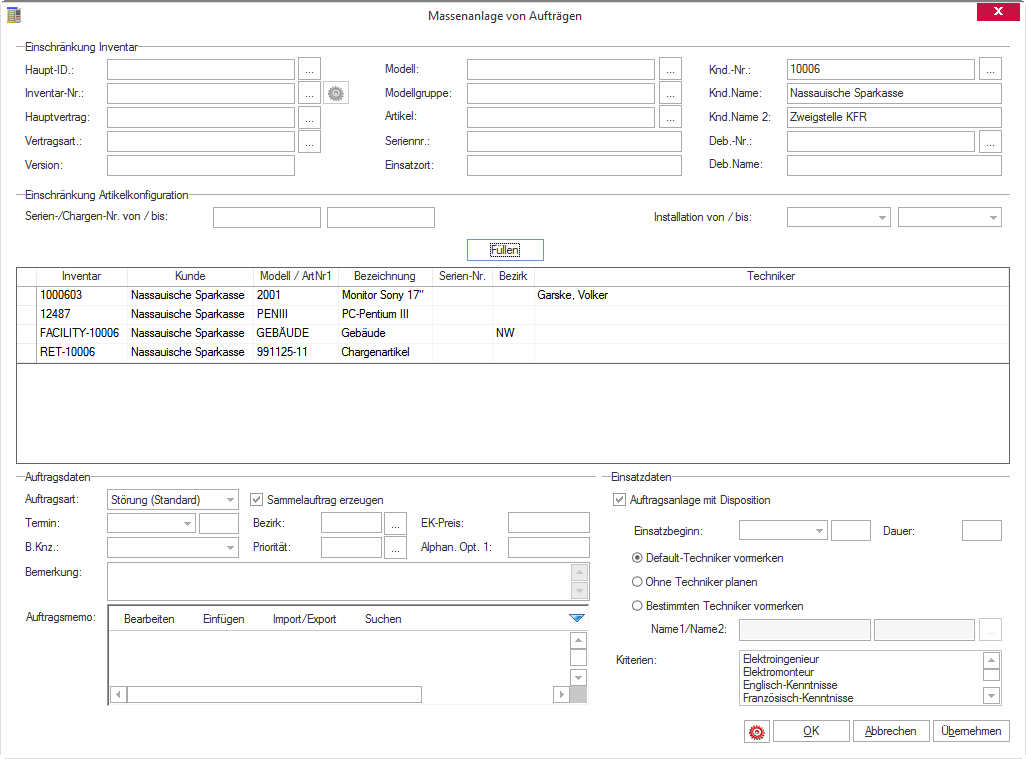Open the Bearbeiten menu in Auftragsmemo

click(x=149, y=619)
